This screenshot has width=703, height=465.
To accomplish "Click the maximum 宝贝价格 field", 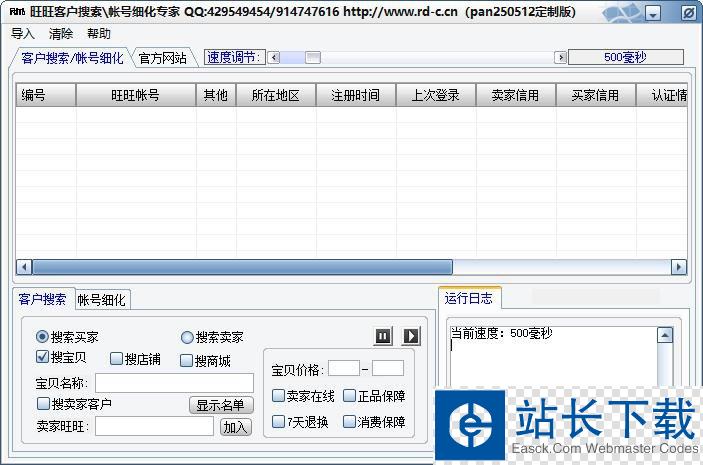I will (388, 368).
